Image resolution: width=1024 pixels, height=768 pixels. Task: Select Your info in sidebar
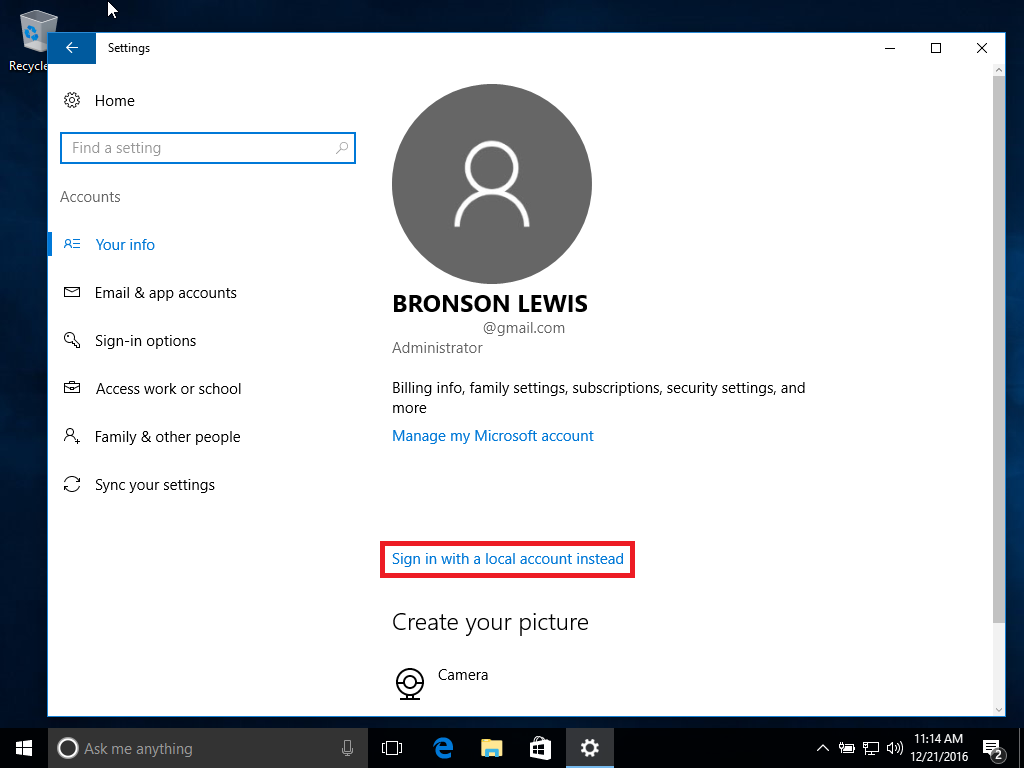(125, 244)
